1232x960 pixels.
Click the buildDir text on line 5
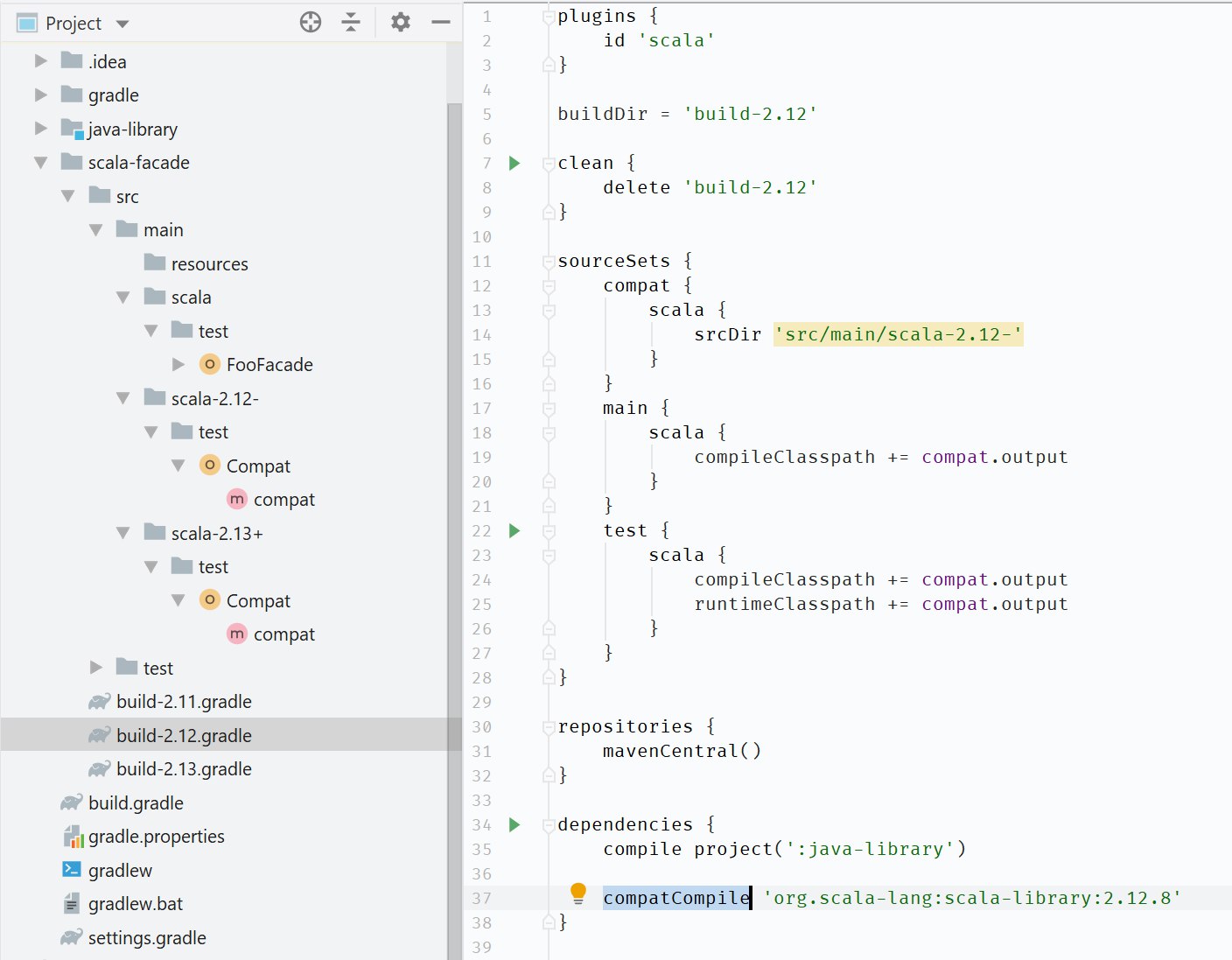[603, 114]
